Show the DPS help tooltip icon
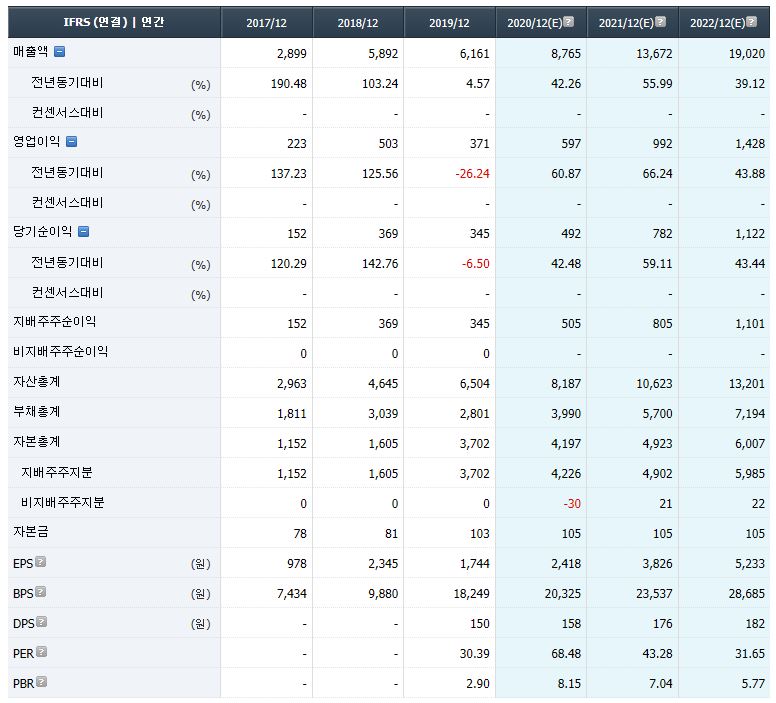The width and height of the screenshot is (776, 703). click(42, 622)
